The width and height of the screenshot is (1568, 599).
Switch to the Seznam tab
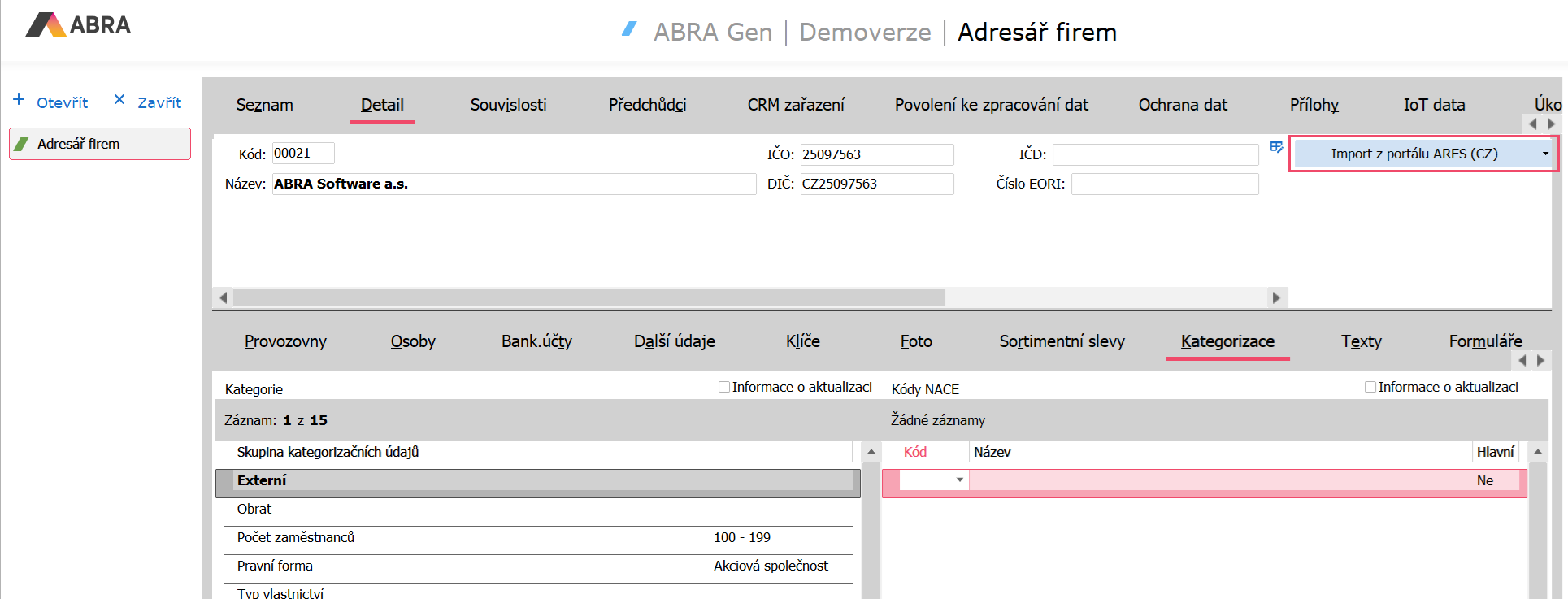pos(264,105)
